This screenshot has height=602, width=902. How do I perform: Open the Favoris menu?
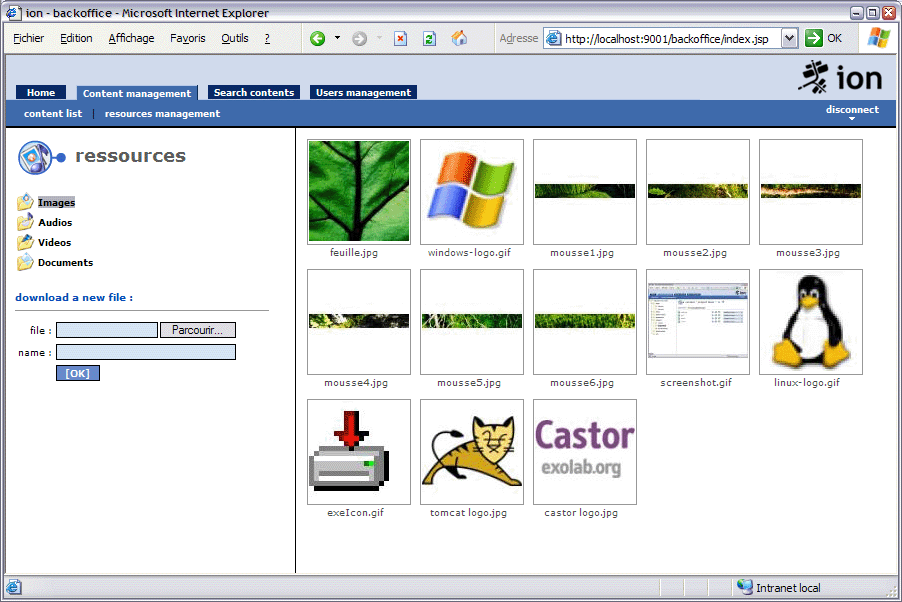[188, 38]
